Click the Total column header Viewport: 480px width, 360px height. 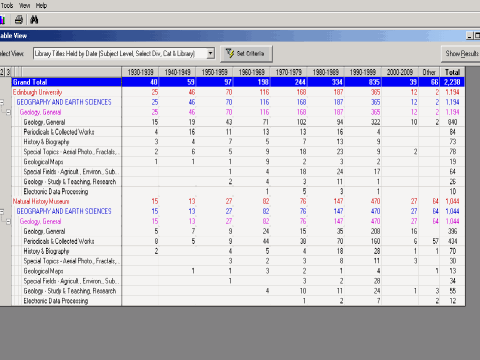click(x=452, y=72)
